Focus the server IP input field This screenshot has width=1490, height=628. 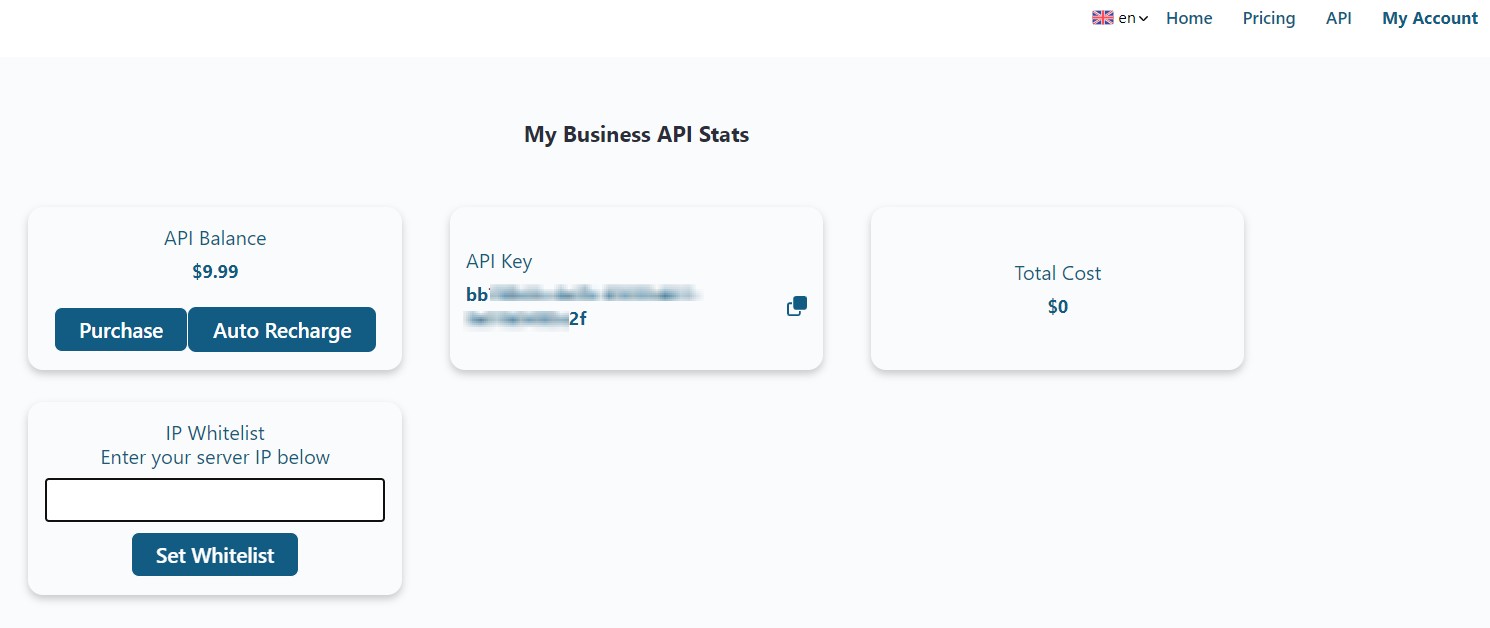[215, 500]
